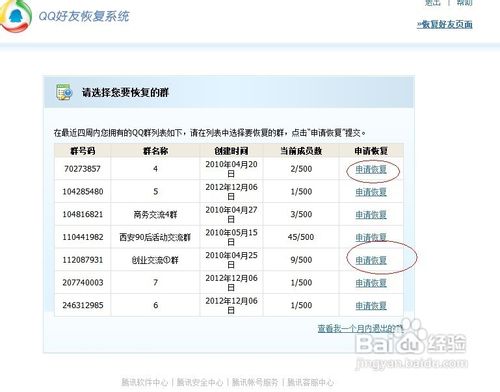Select group number 246312985 cell
The height and width of the screenshot is (392, 500).
click(x=83, y=305)
